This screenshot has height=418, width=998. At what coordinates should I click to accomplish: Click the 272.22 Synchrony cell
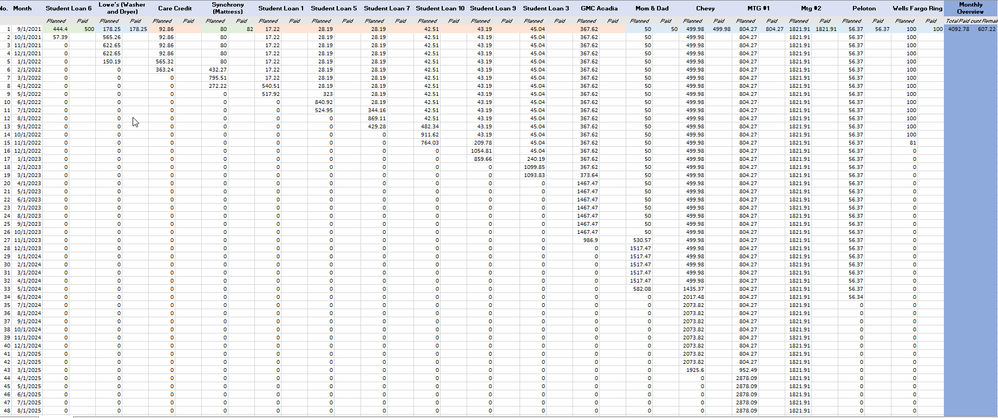click(215, 85)
